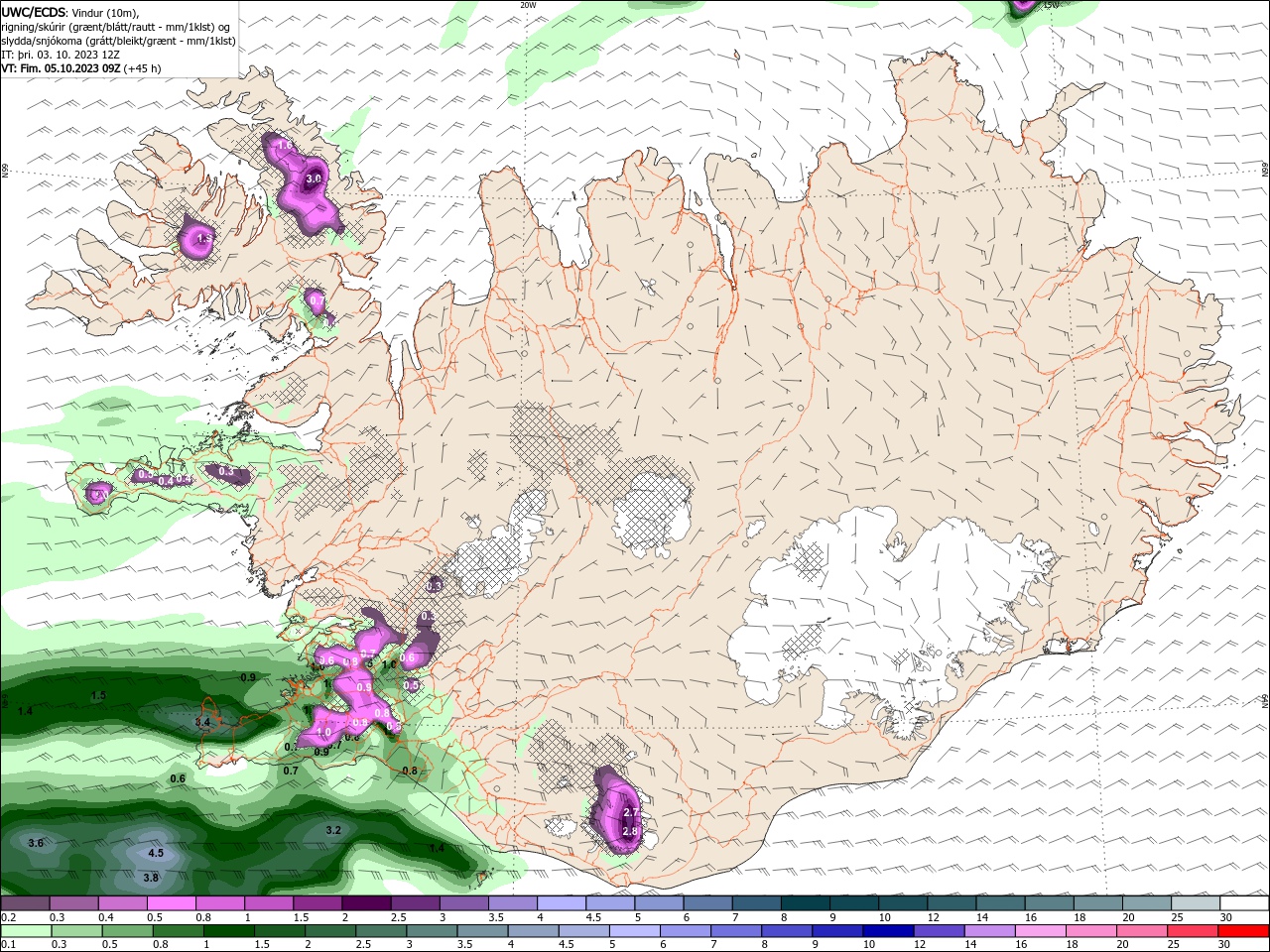Viewport: 1270px width, 952px height.
Task: Select the grey-blue 3.5 swatch in lower legend row
Action: pos(482,931)
